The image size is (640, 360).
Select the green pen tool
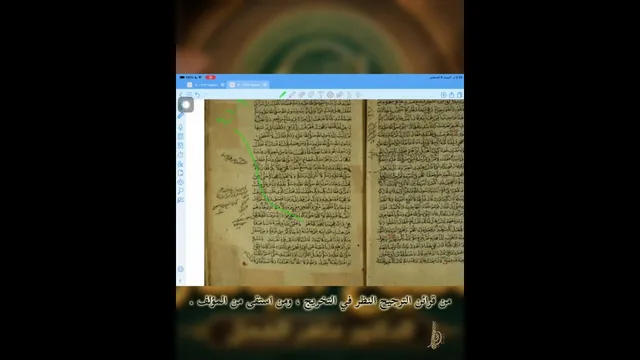[x=282, y=95]
